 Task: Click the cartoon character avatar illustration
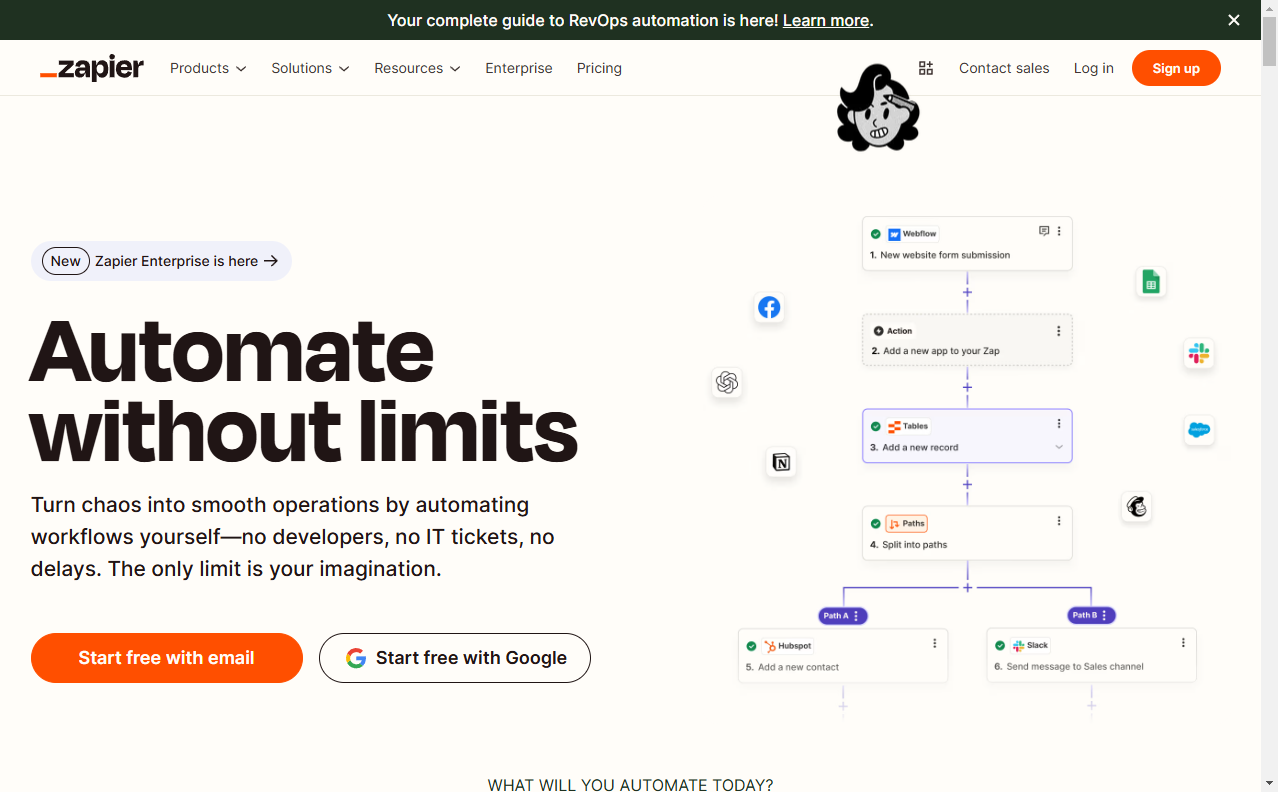(x=877, y=108)
